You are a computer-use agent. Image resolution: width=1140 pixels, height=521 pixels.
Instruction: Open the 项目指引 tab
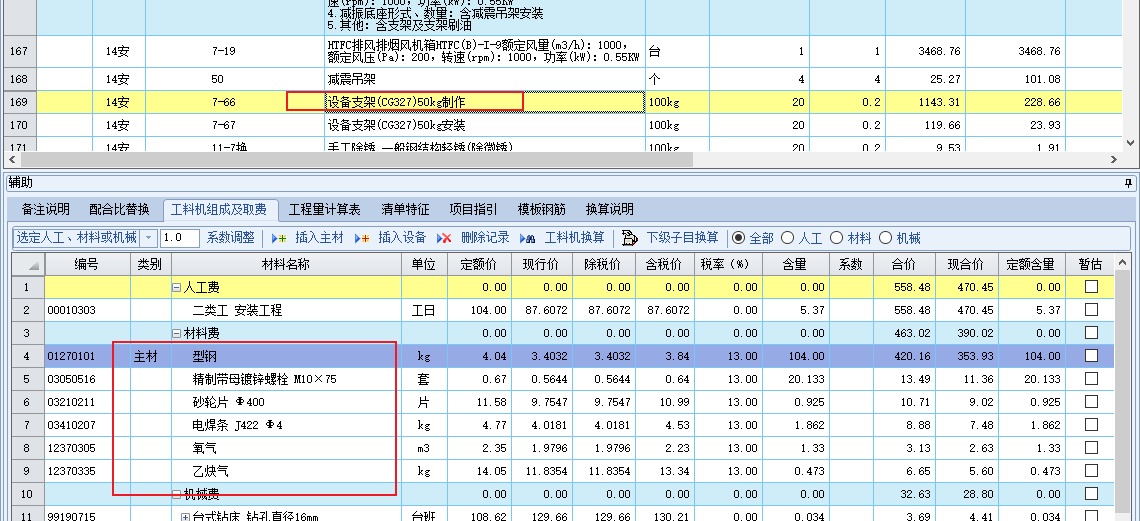473,210
